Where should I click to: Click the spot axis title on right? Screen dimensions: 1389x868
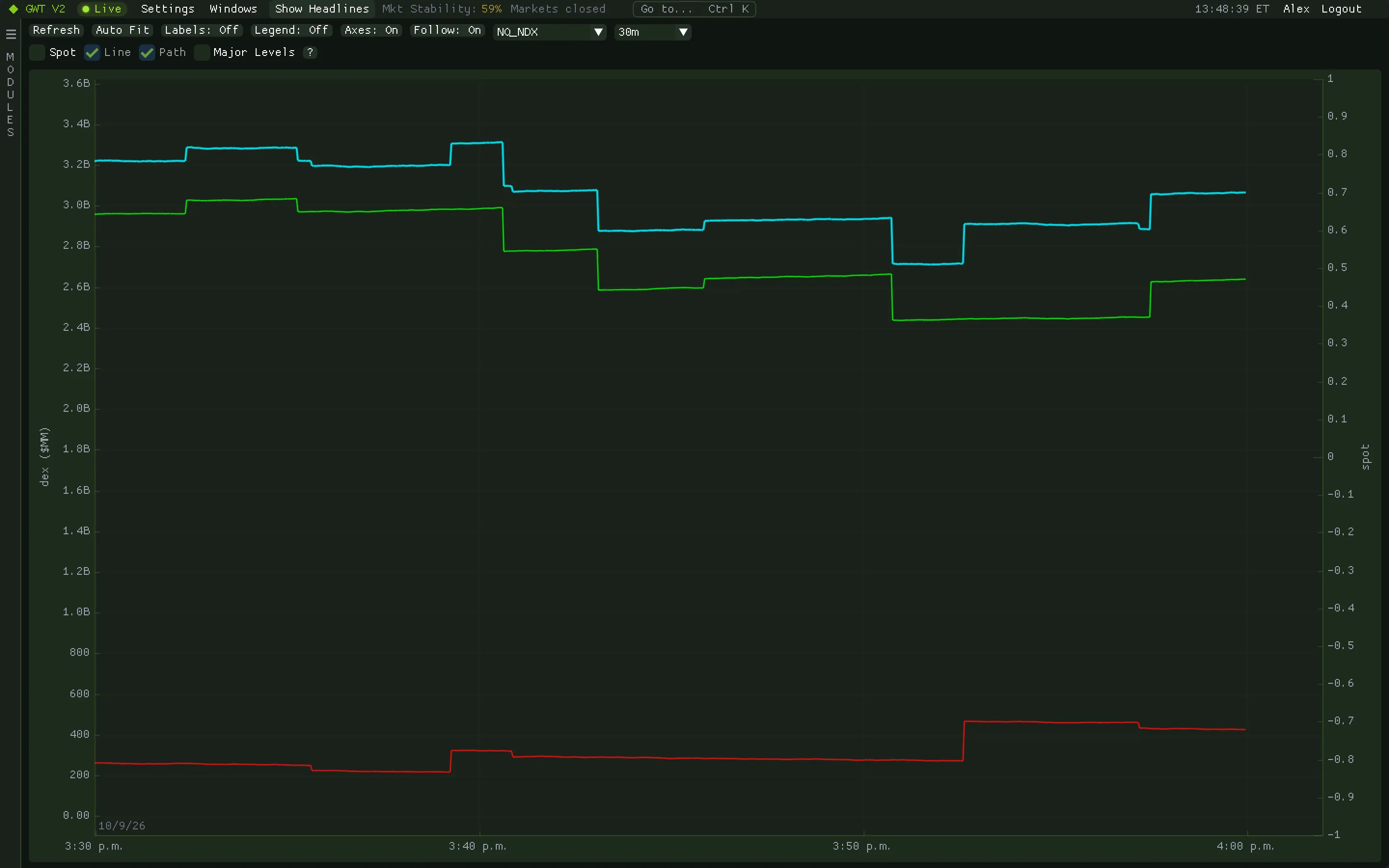1365,456
